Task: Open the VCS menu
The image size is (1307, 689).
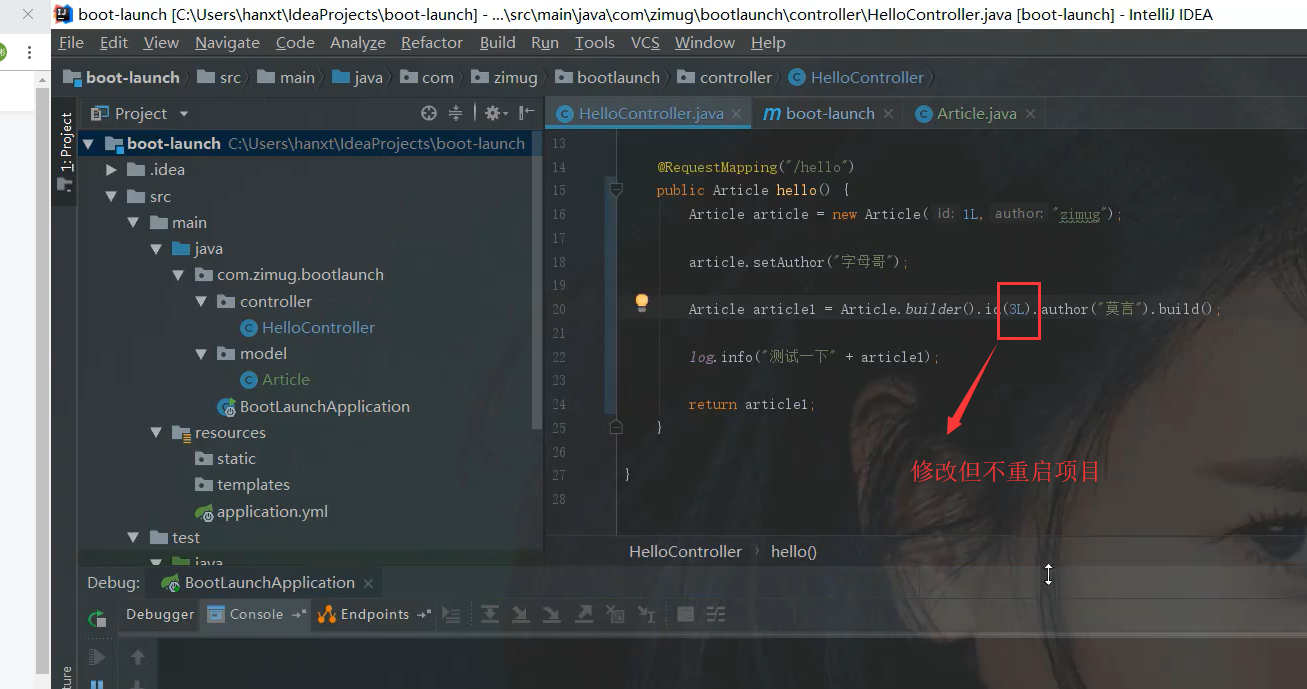Action: click(x=645, y=42)
